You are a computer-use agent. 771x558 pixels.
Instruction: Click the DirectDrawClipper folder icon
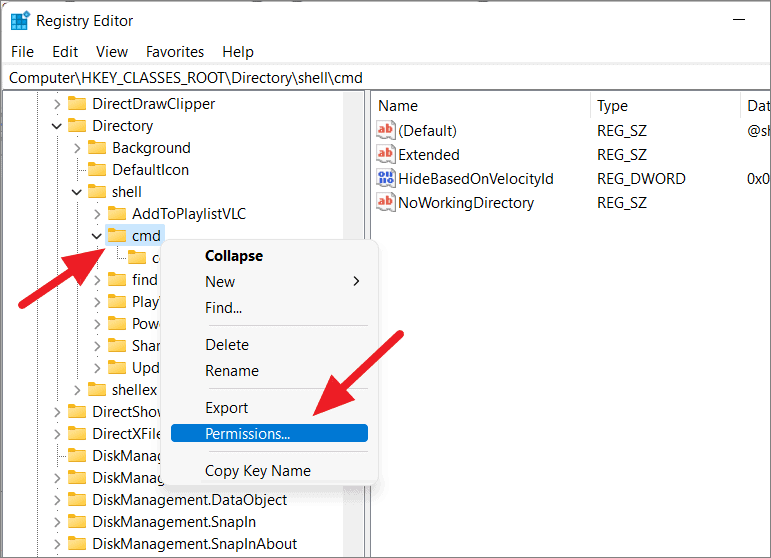click(77, 103)
